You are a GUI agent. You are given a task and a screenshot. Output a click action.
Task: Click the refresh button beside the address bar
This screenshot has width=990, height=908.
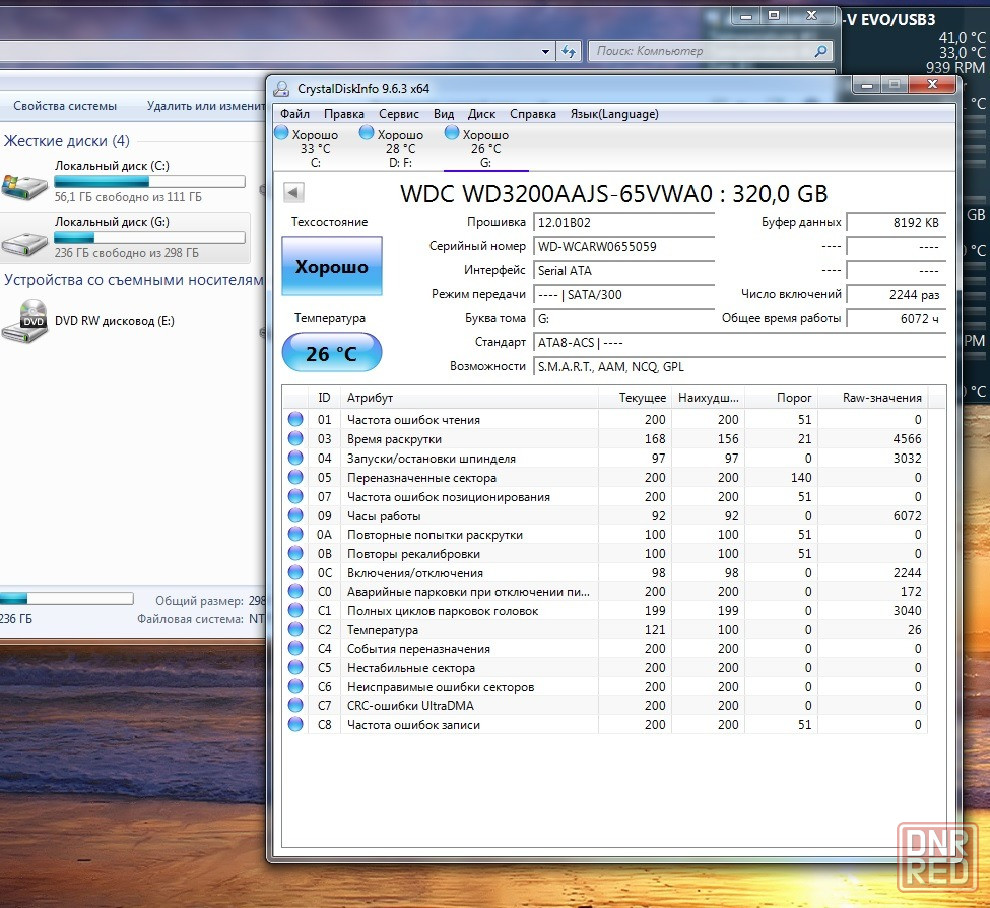tap(569, 51)
